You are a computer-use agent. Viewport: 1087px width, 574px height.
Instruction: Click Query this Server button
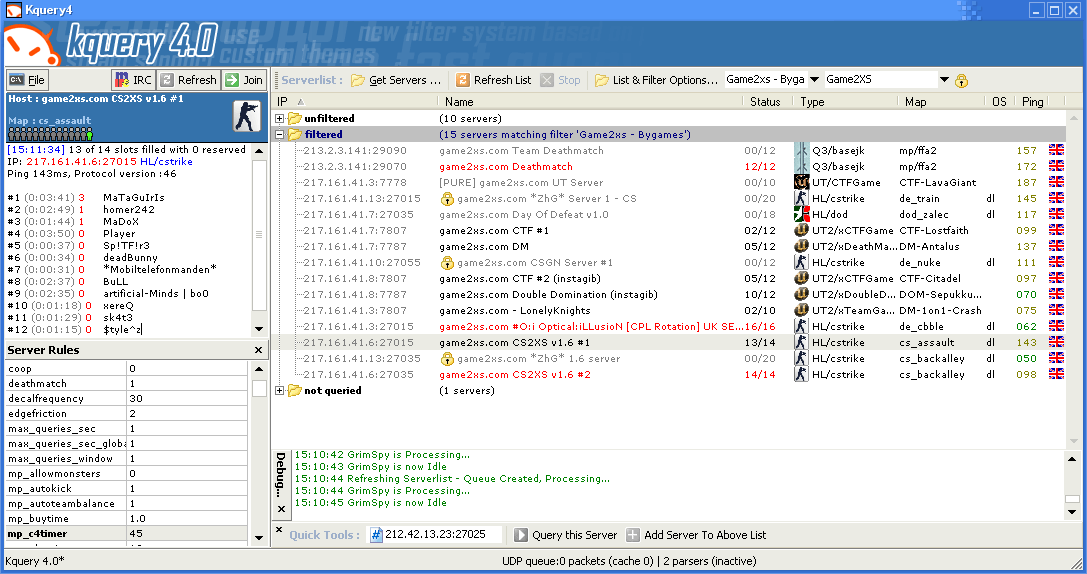[566, 535]
